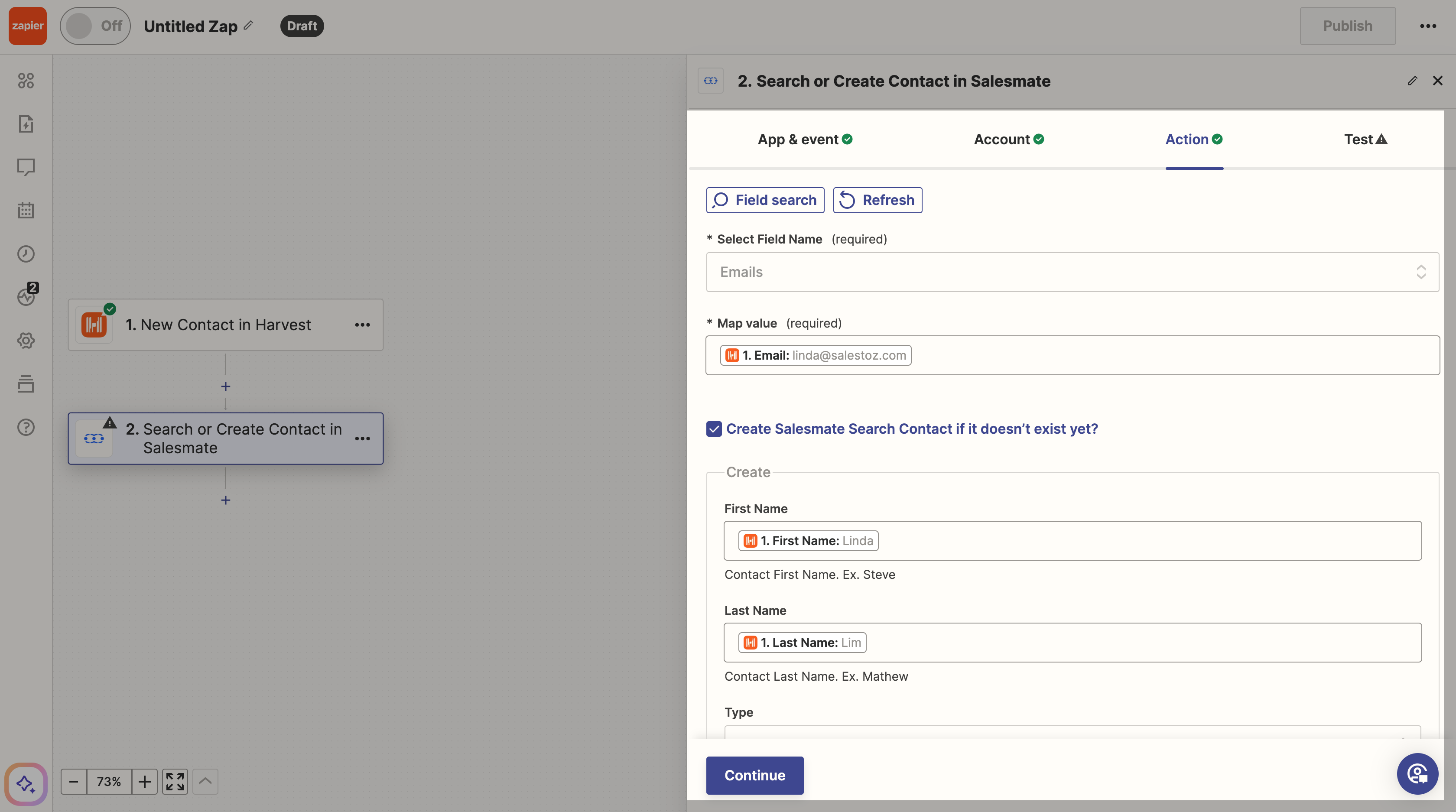Click the Map value input field

click(x=1072, y=355)
